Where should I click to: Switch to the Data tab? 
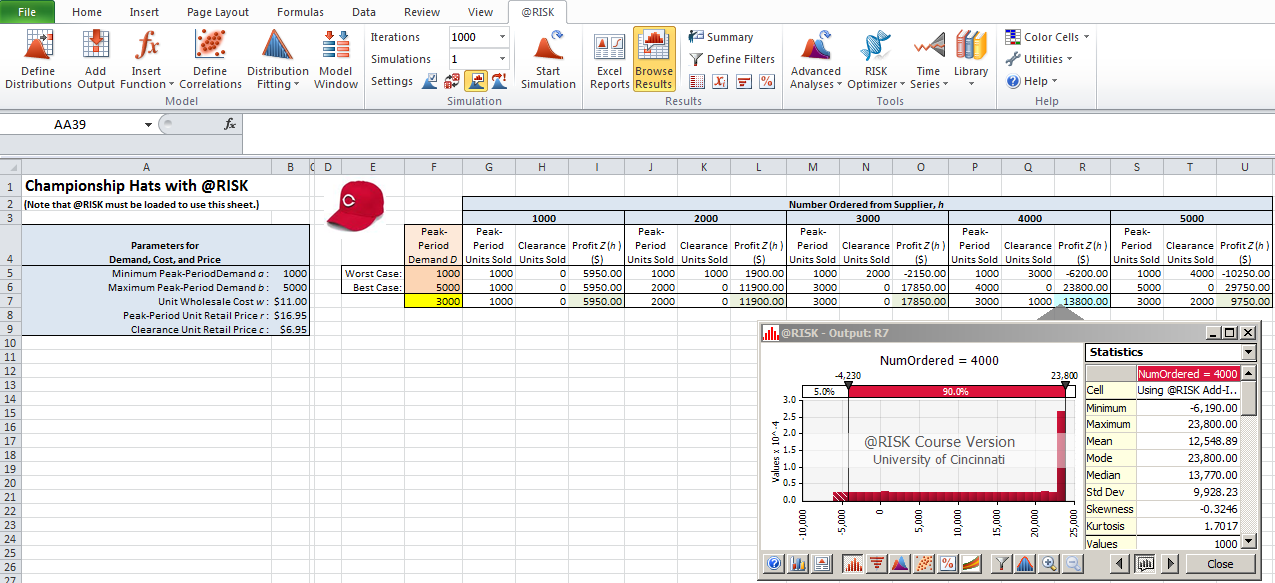coord(364,12)
